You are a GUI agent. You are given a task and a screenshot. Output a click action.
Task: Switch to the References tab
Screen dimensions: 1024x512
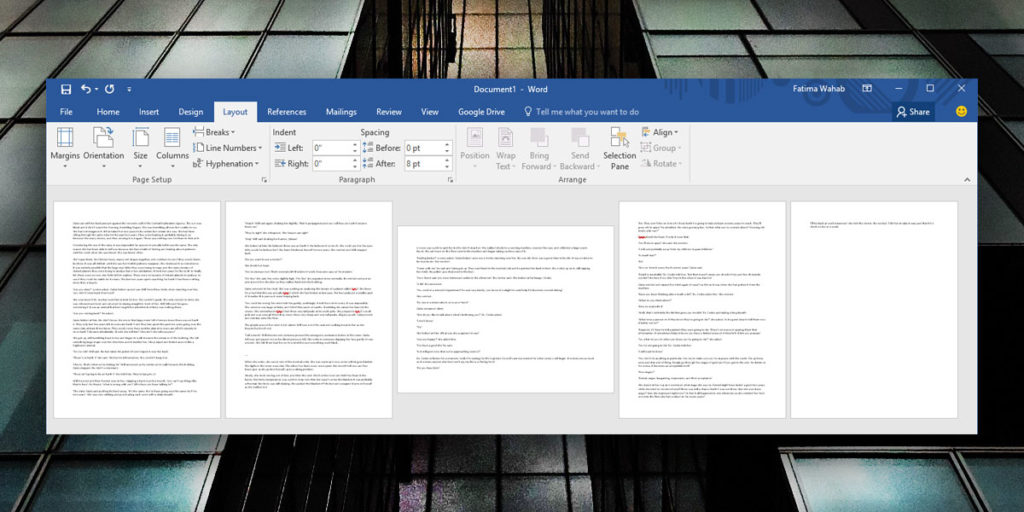point(286,112)
